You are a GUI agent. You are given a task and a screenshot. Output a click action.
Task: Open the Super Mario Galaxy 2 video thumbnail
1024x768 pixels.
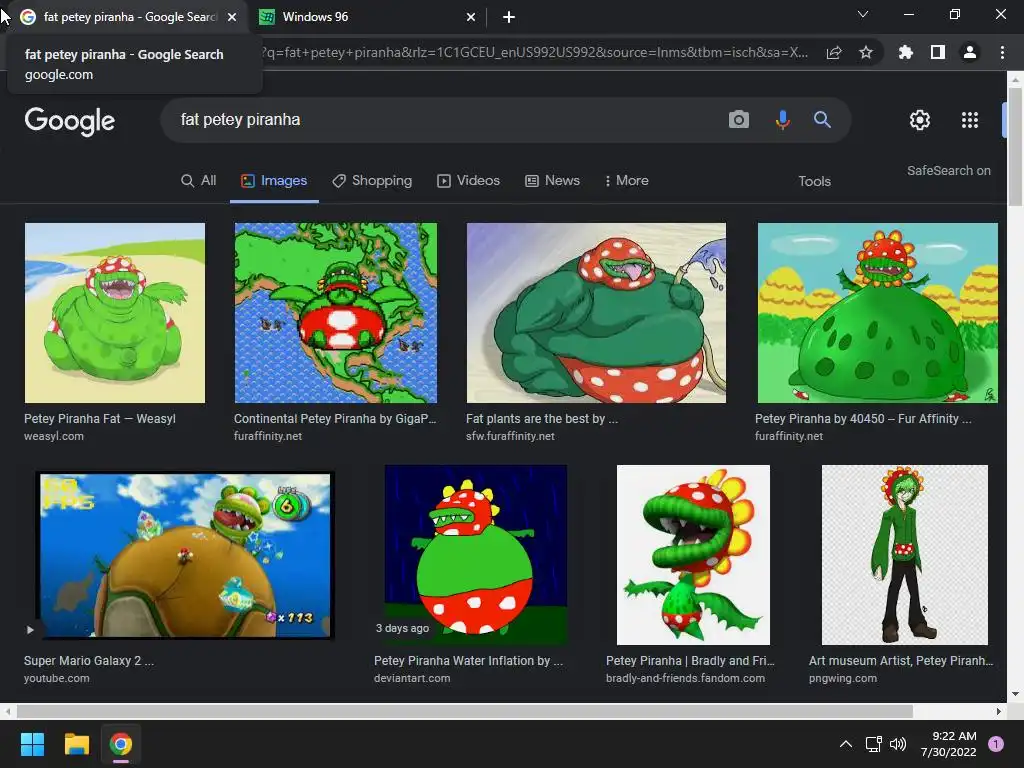pos(185,555)
